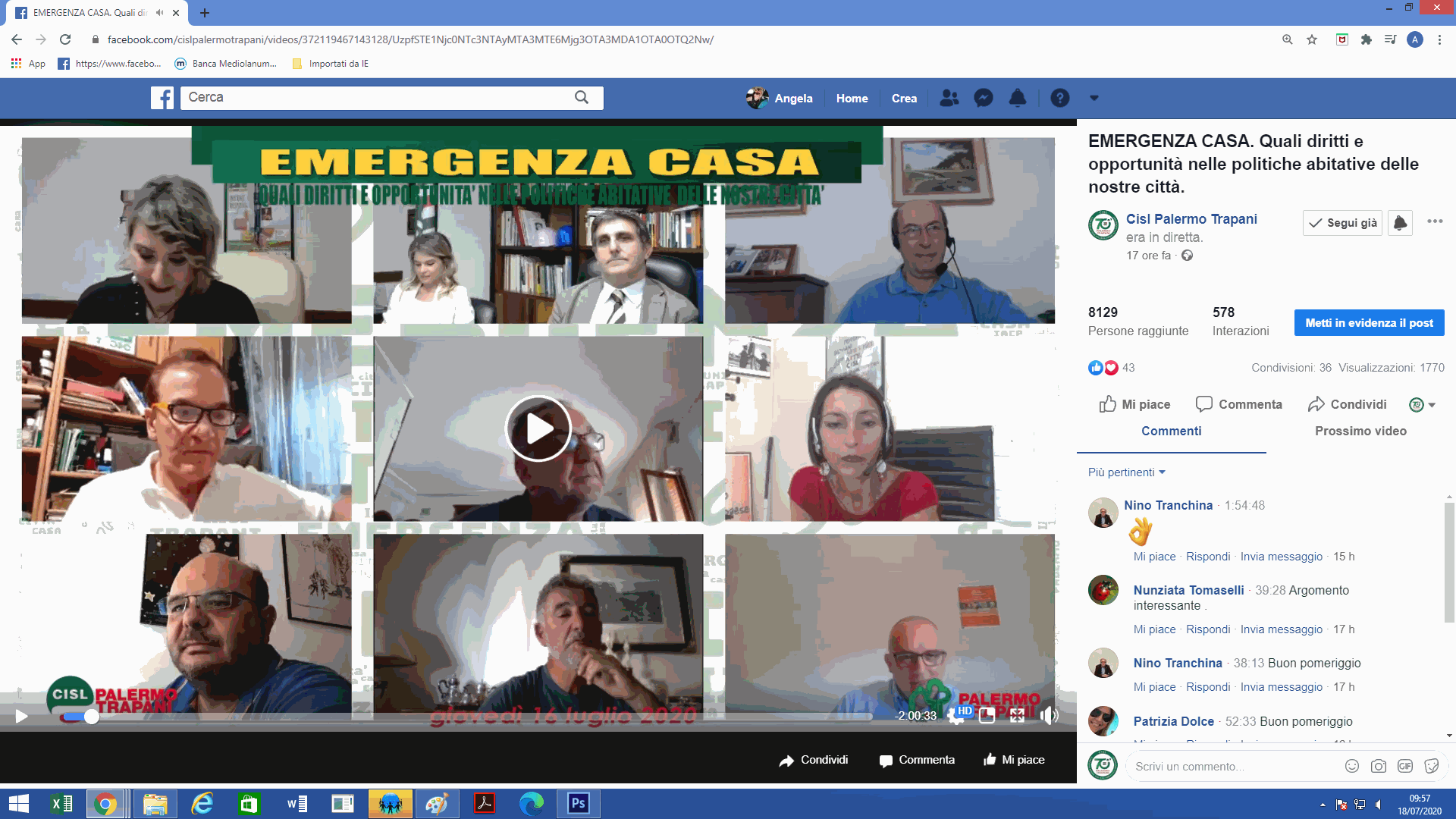Viewport: 1456px width, 819px height.
Task: Open Cisl Palermo Trapani page link
Action: [x=1191, y=219]
